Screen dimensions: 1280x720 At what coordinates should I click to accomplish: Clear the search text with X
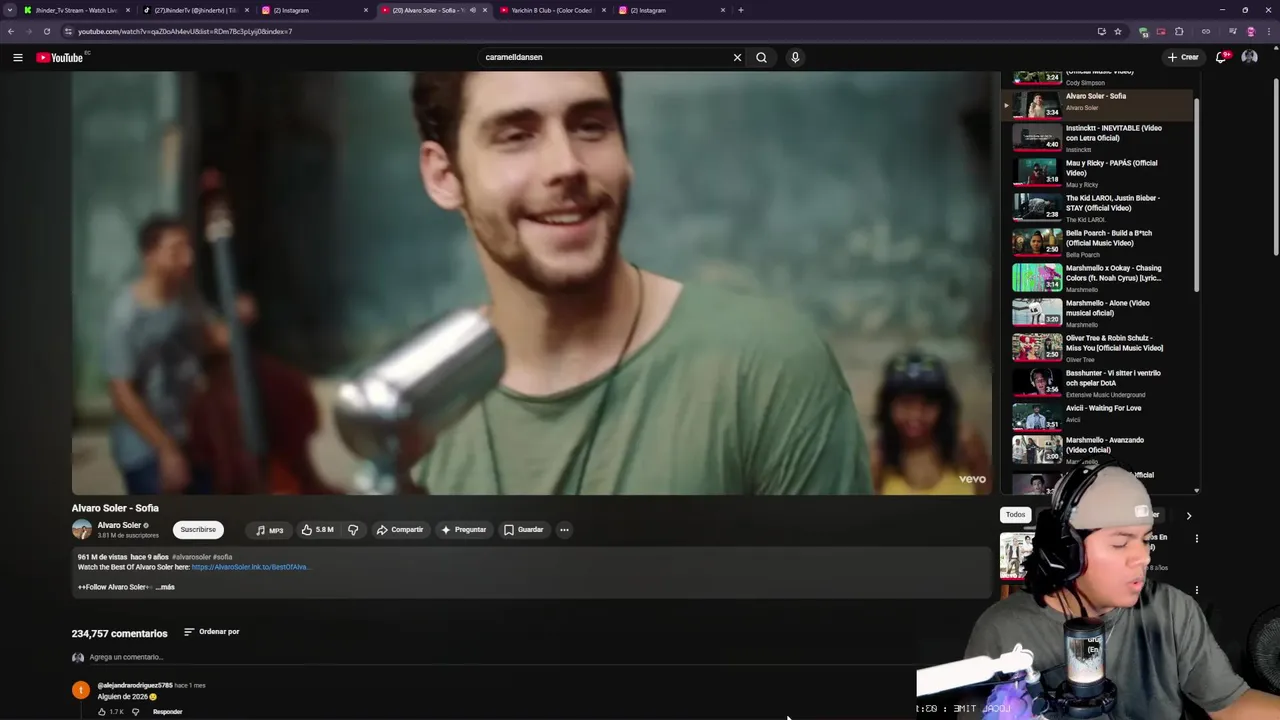coord(738,57)
